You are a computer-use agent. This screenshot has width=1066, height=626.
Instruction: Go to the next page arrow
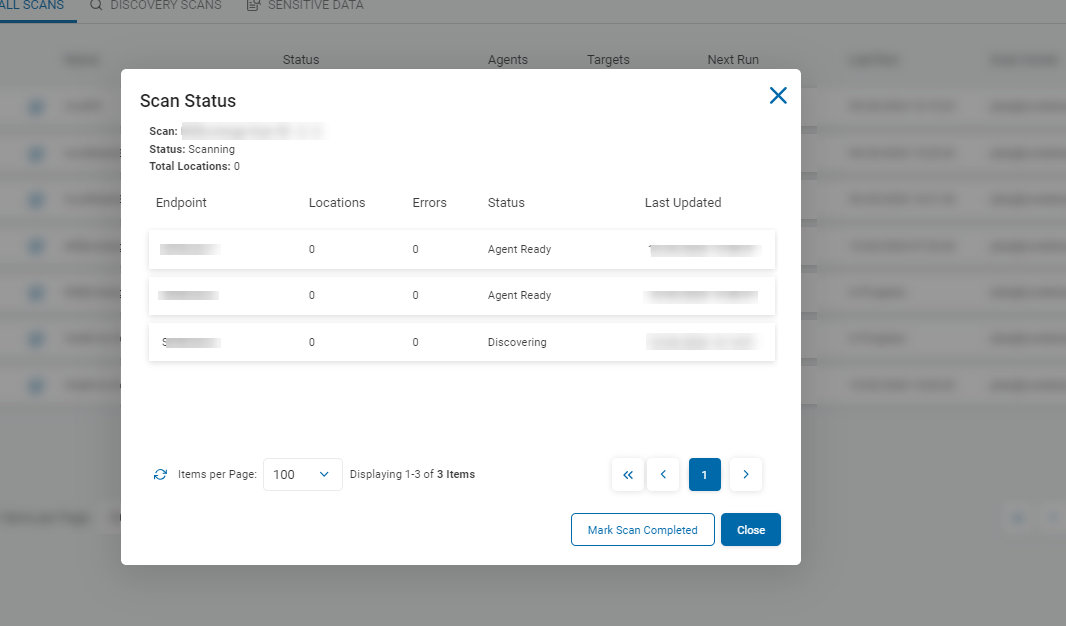(x=746, y=475)
